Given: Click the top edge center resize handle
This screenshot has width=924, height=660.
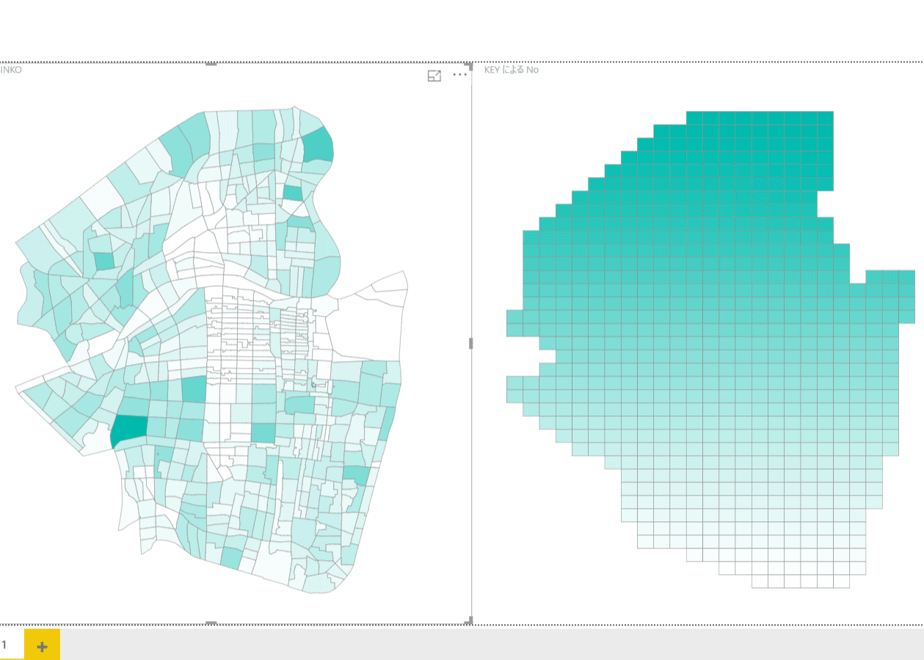Looking at the screenshot, I should point(211,64).
